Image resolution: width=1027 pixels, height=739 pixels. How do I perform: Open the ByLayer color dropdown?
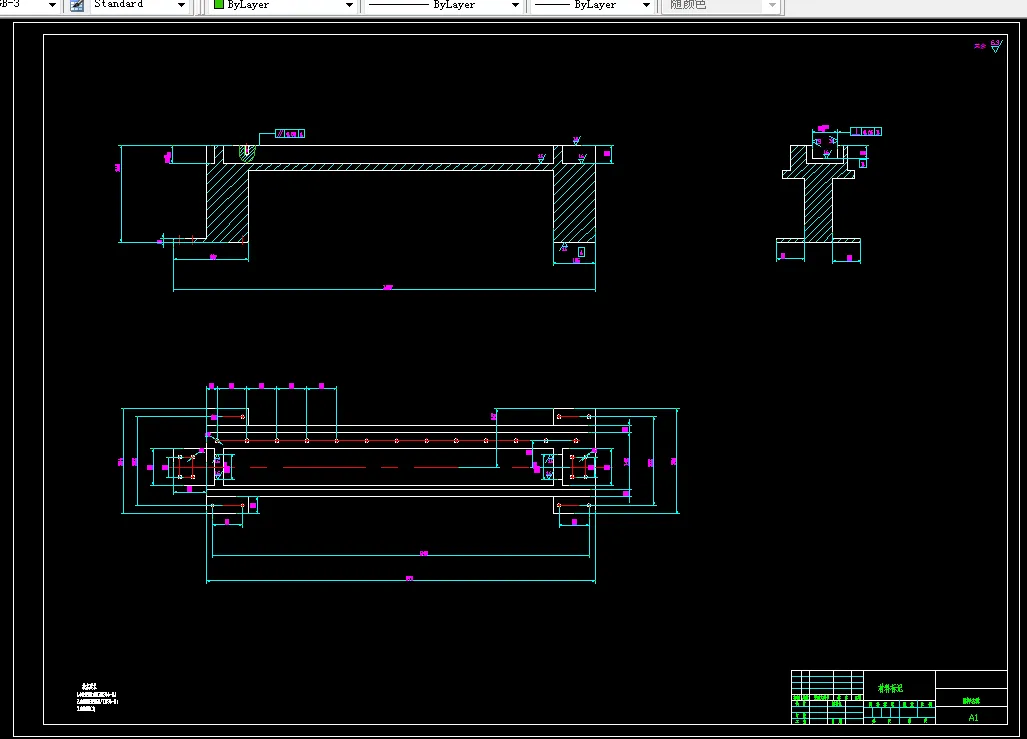coord(349,5)
